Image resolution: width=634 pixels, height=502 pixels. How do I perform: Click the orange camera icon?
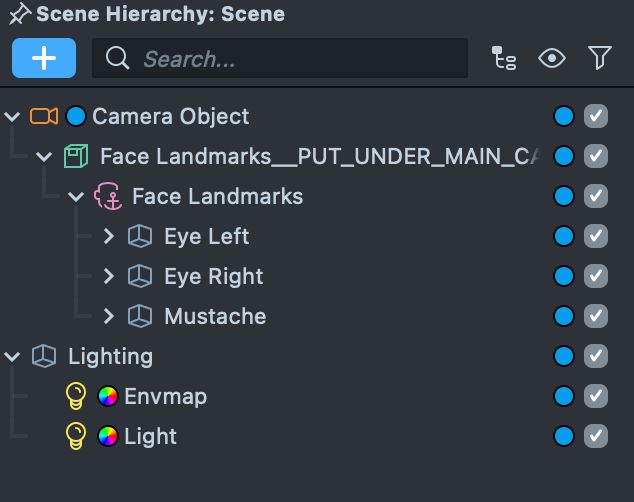(x=44, y=116)
